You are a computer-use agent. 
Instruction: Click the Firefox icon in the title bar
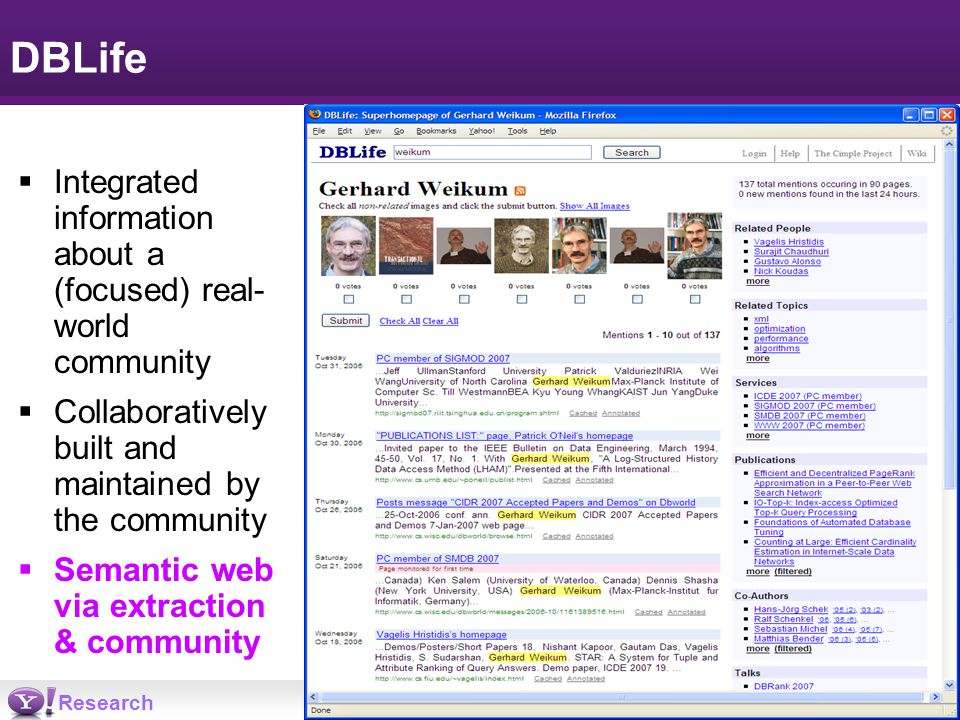point(315,114)
